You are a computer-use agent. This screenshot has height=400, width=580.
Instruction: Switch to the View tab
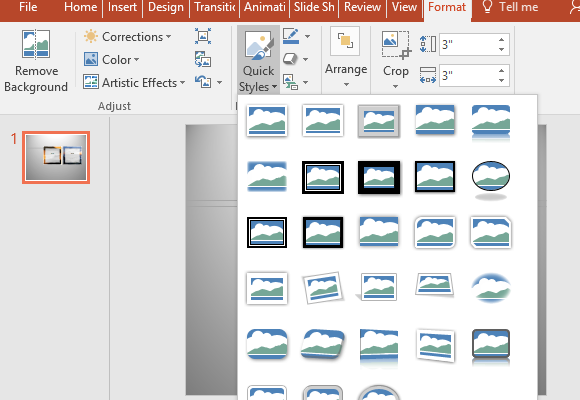[x=404, y=7]
